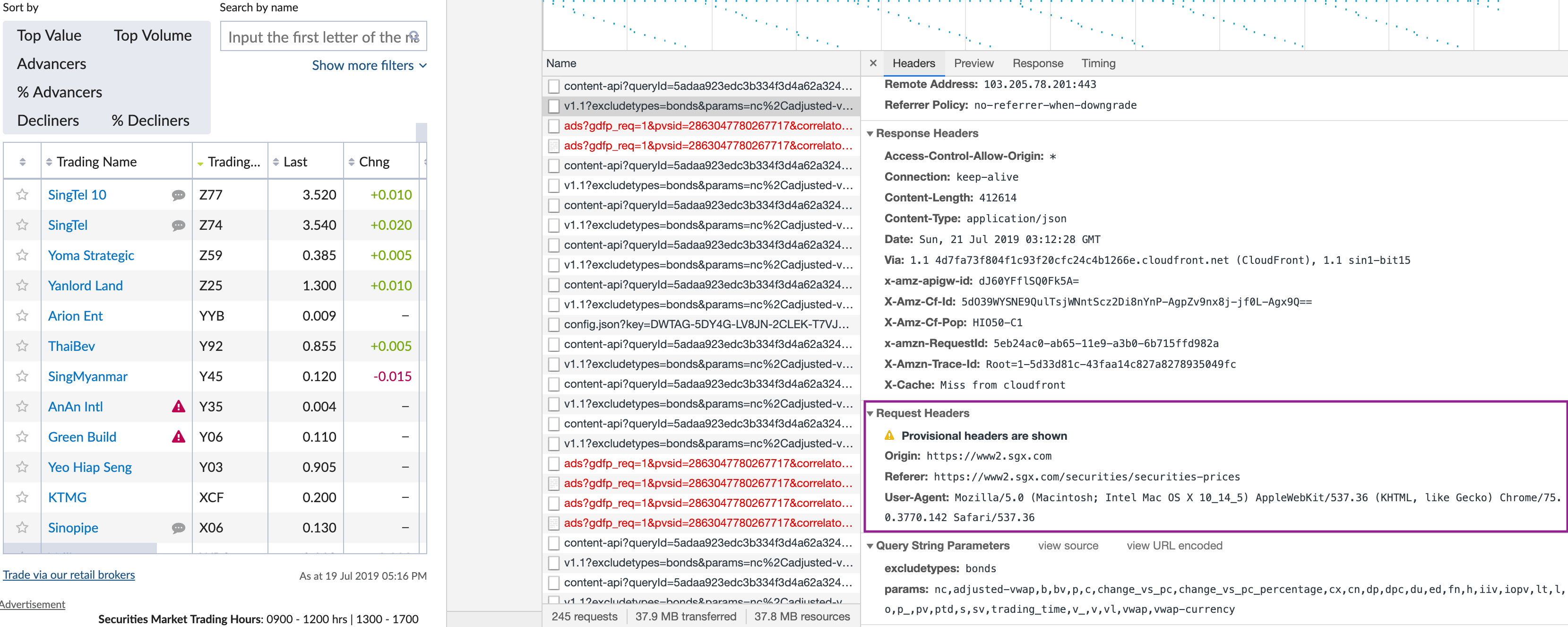This screenshot has width=1568, height=627.
Task: Sort table by Trading Name column
Action: [x=96, y=162]
